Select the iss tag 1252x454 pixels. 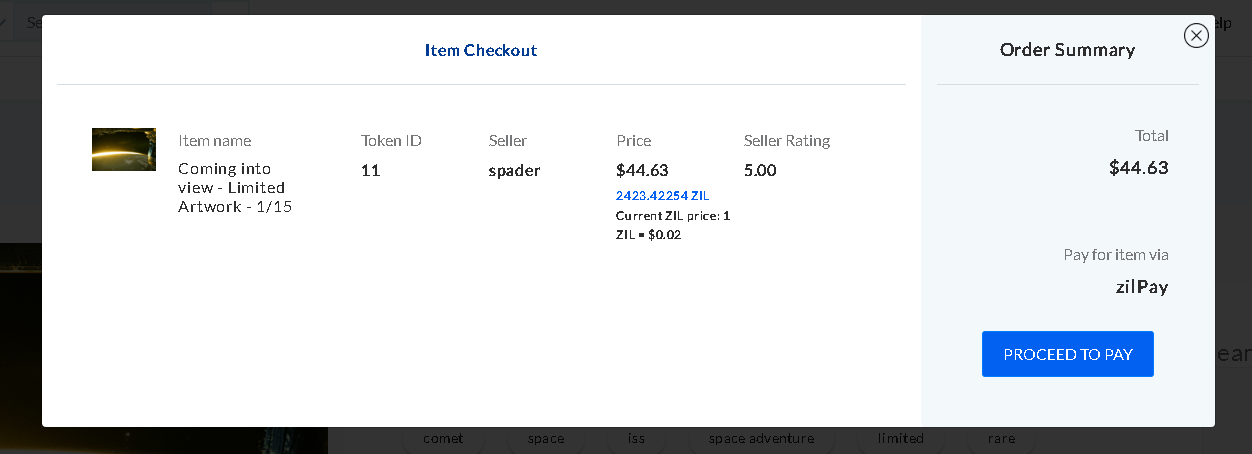coord(636,438)
